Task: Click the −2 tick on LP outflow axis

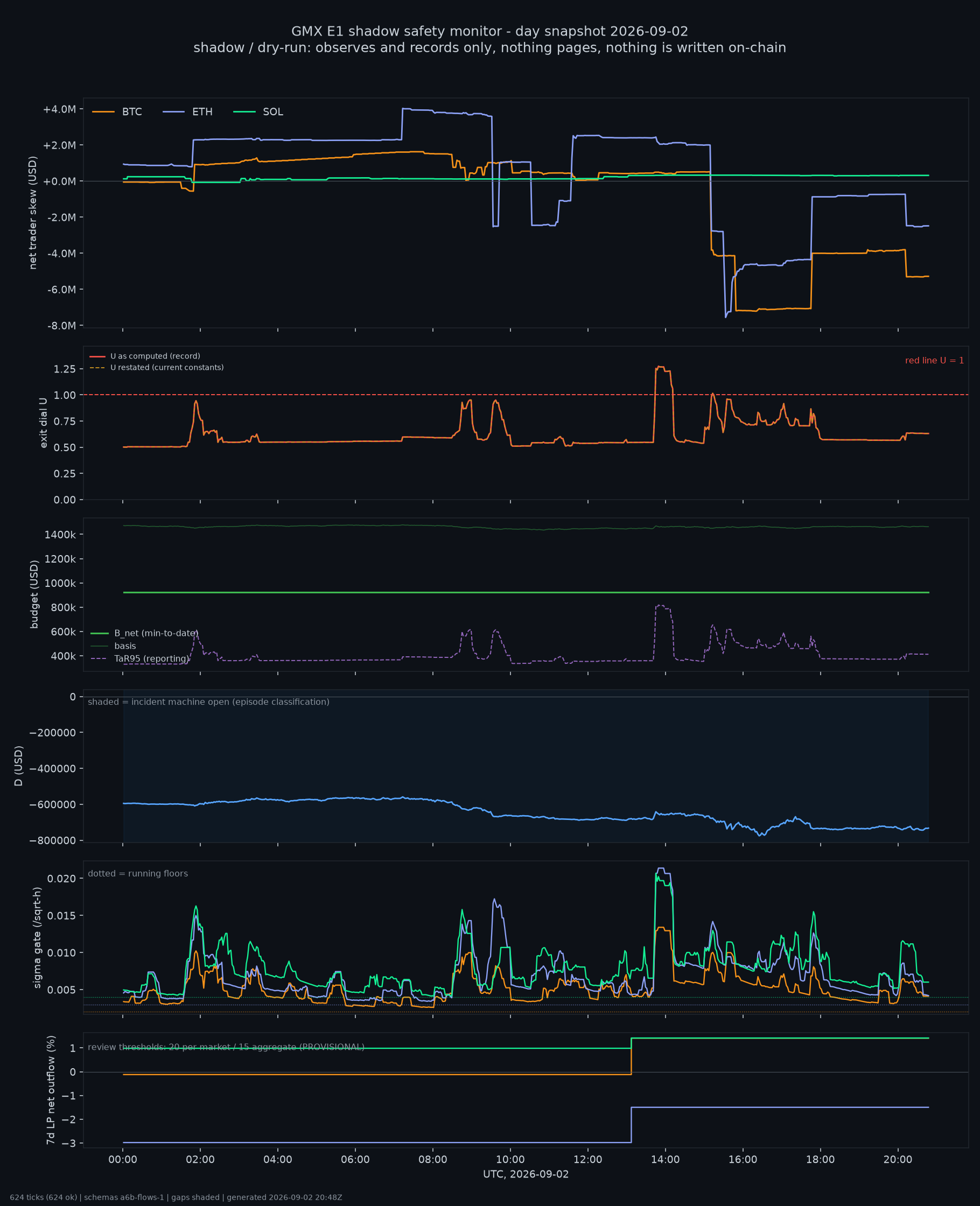Action: (68, 1120)
